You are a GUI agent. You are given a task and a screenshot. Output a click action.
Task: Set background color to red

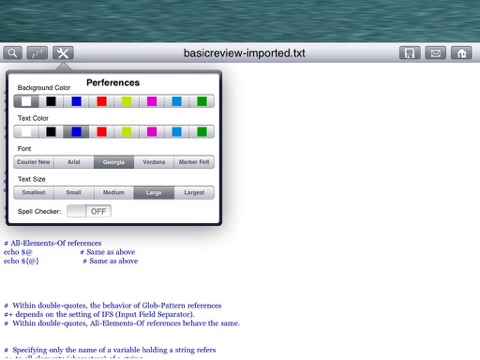tap(102, 101)
